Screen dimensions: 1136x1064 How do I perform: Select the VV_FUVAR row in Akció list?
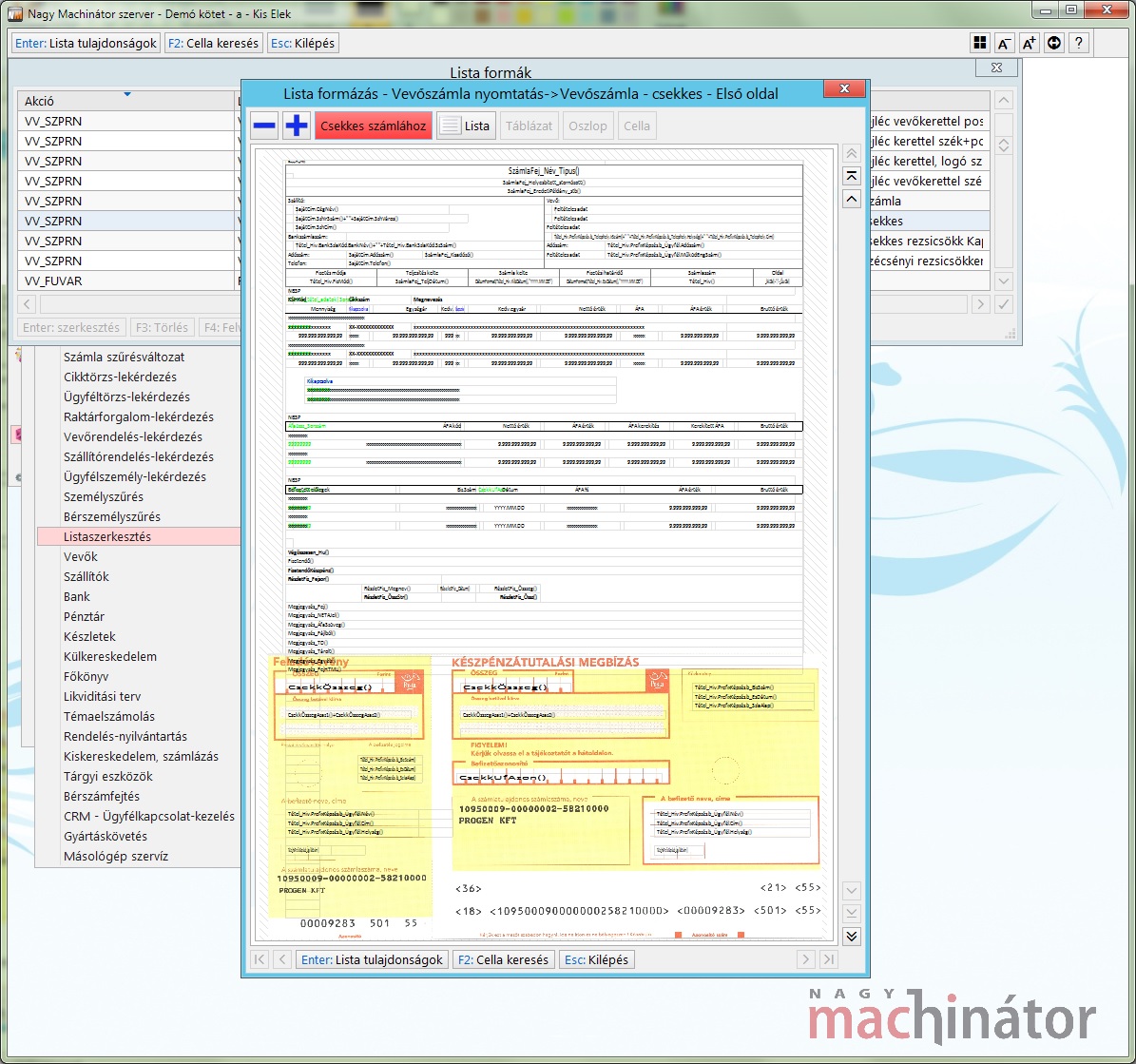pos(128,281)
